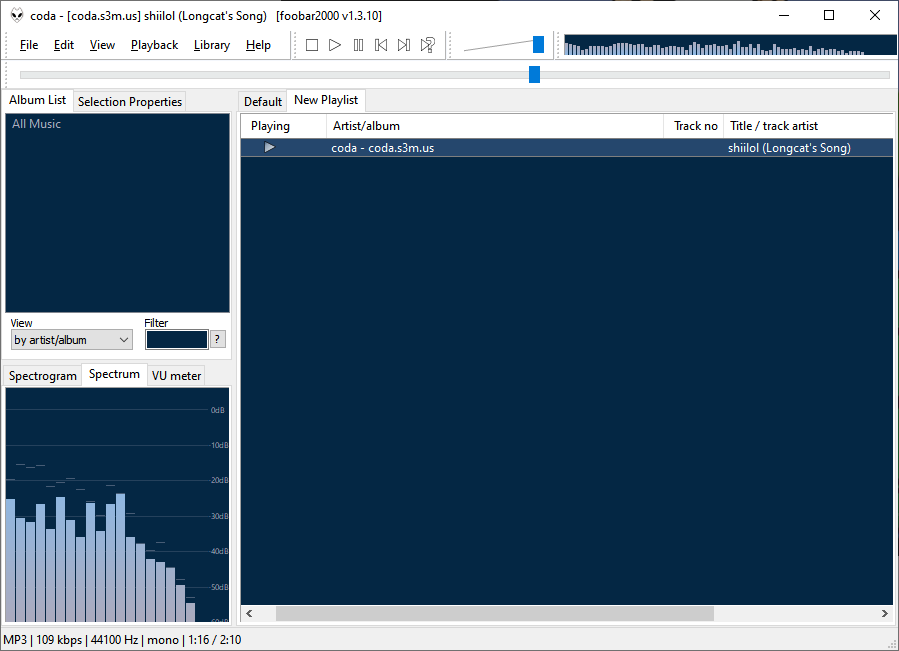Click the filter help question mark button
The image size is (899, 651).
pyautogui.click(x=217, y=340)
